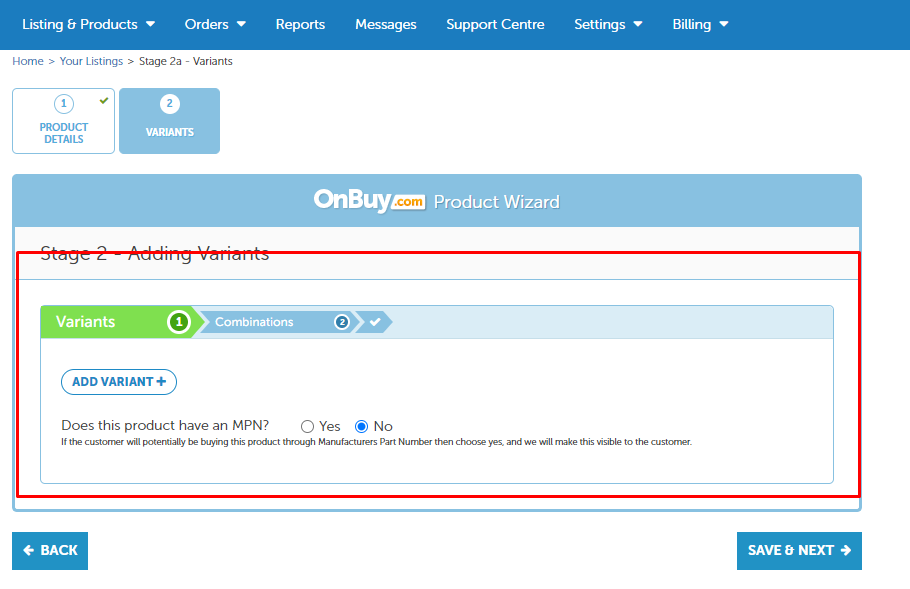Return to the Product Details step

point(63,121)
